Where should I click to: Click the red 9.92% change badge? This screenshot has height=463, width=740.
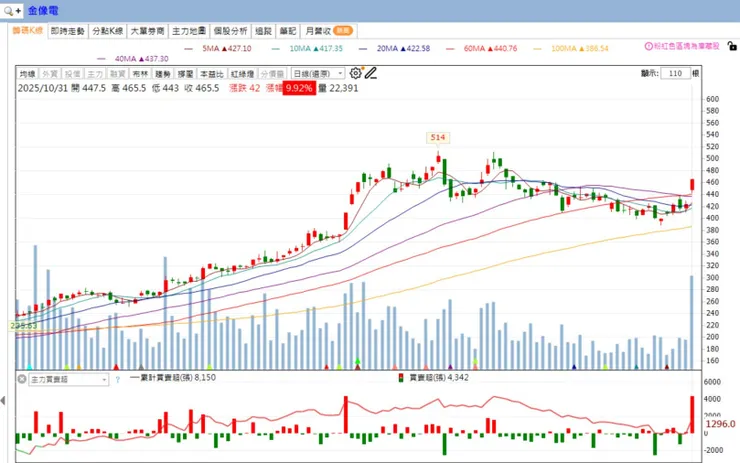tap(299, 88)
